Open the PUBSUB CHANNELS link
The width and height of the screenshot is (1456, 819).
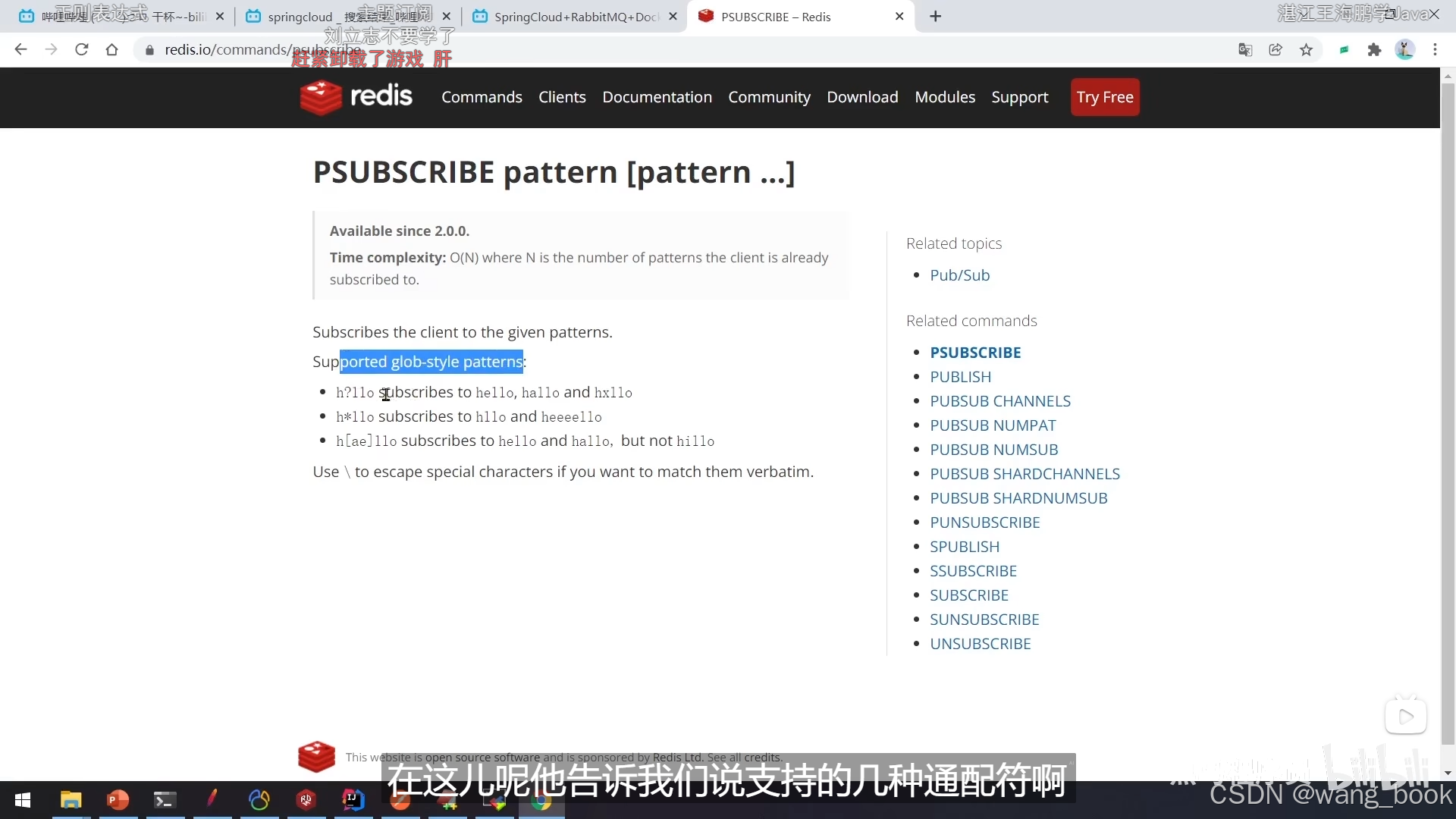[x=1000, y=401]
